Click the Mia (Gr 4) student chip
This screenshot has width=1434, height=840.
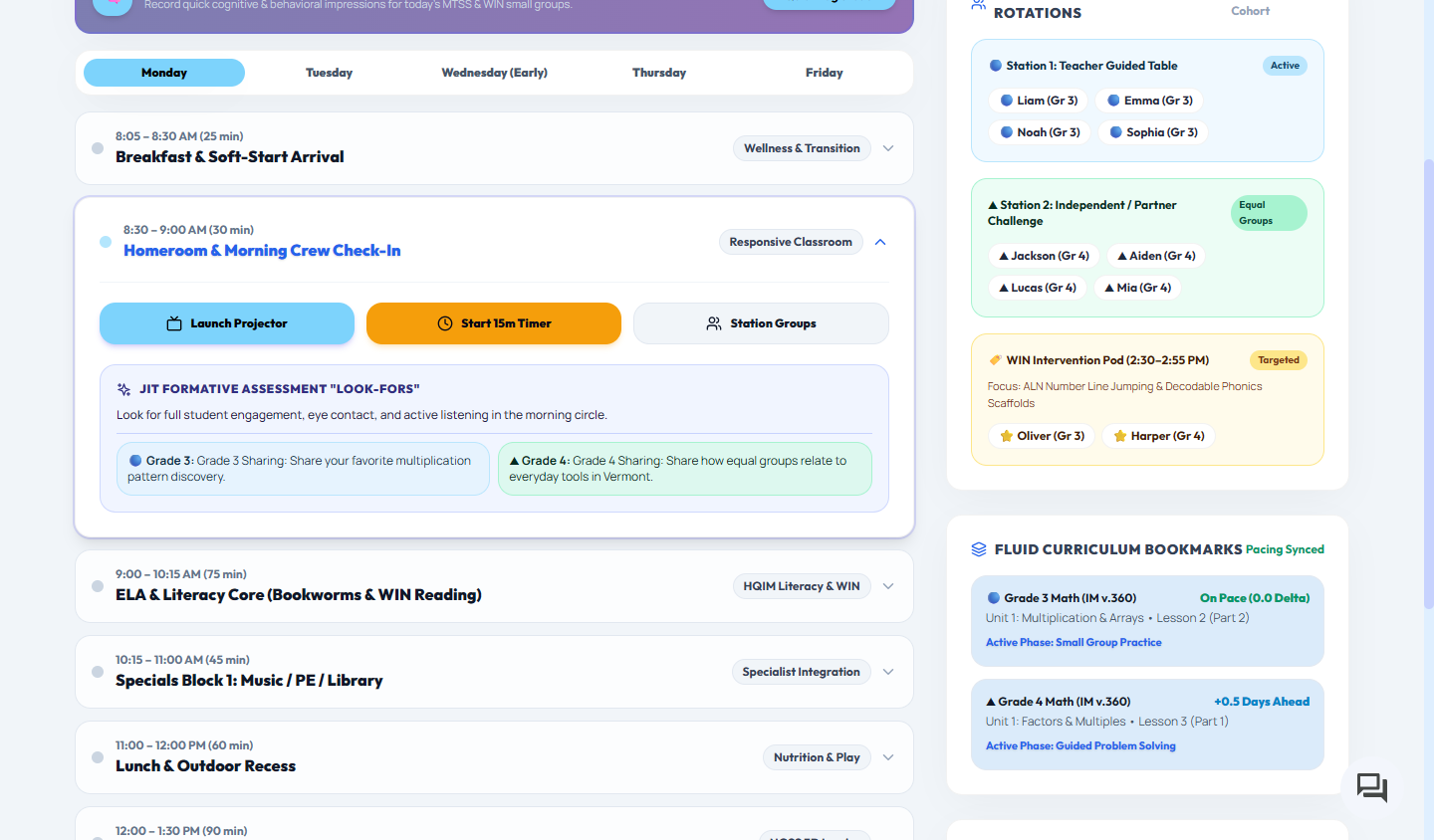tap(1137, 288)
